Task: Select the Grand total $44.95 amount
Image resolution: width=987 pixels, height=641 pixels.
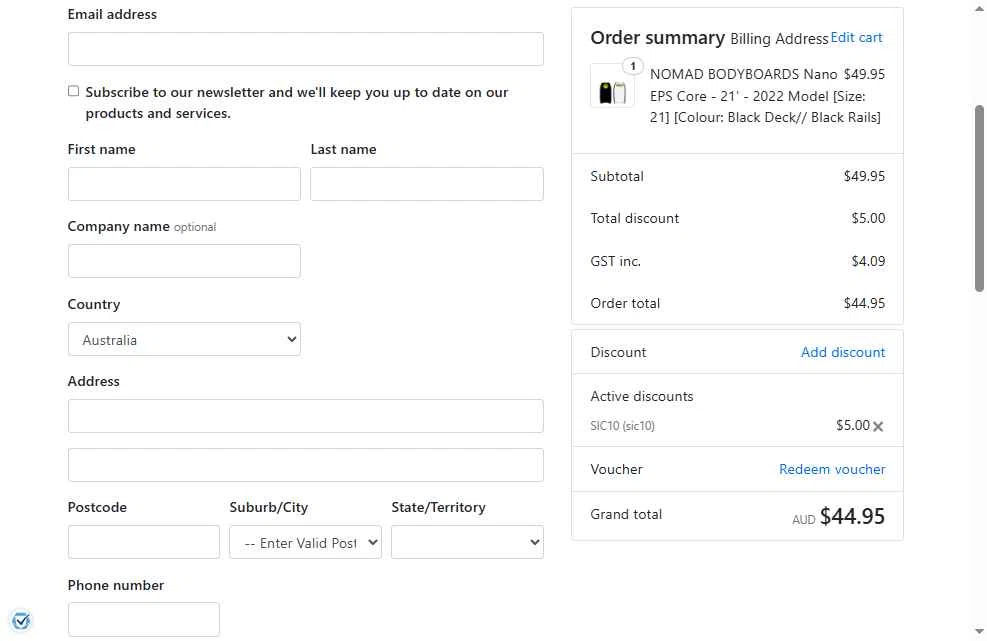Action: pos(852,517)
